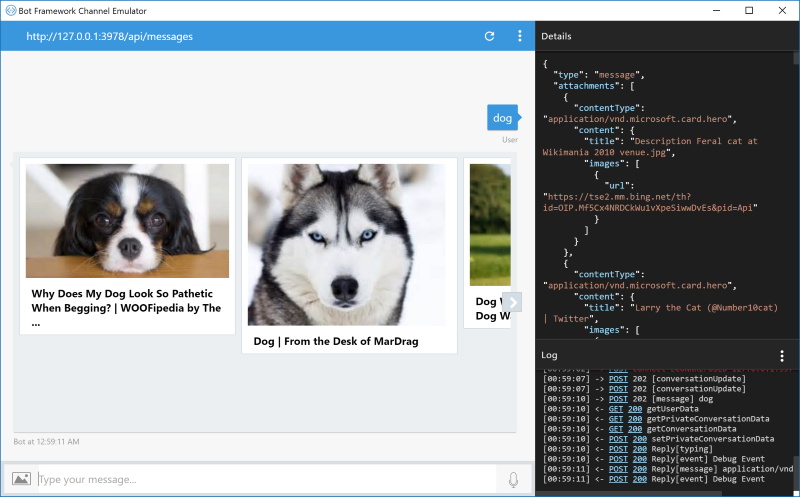Click the upload image icon
The height and width of the screenshot is (497, 800).
(x=21, y=479)
